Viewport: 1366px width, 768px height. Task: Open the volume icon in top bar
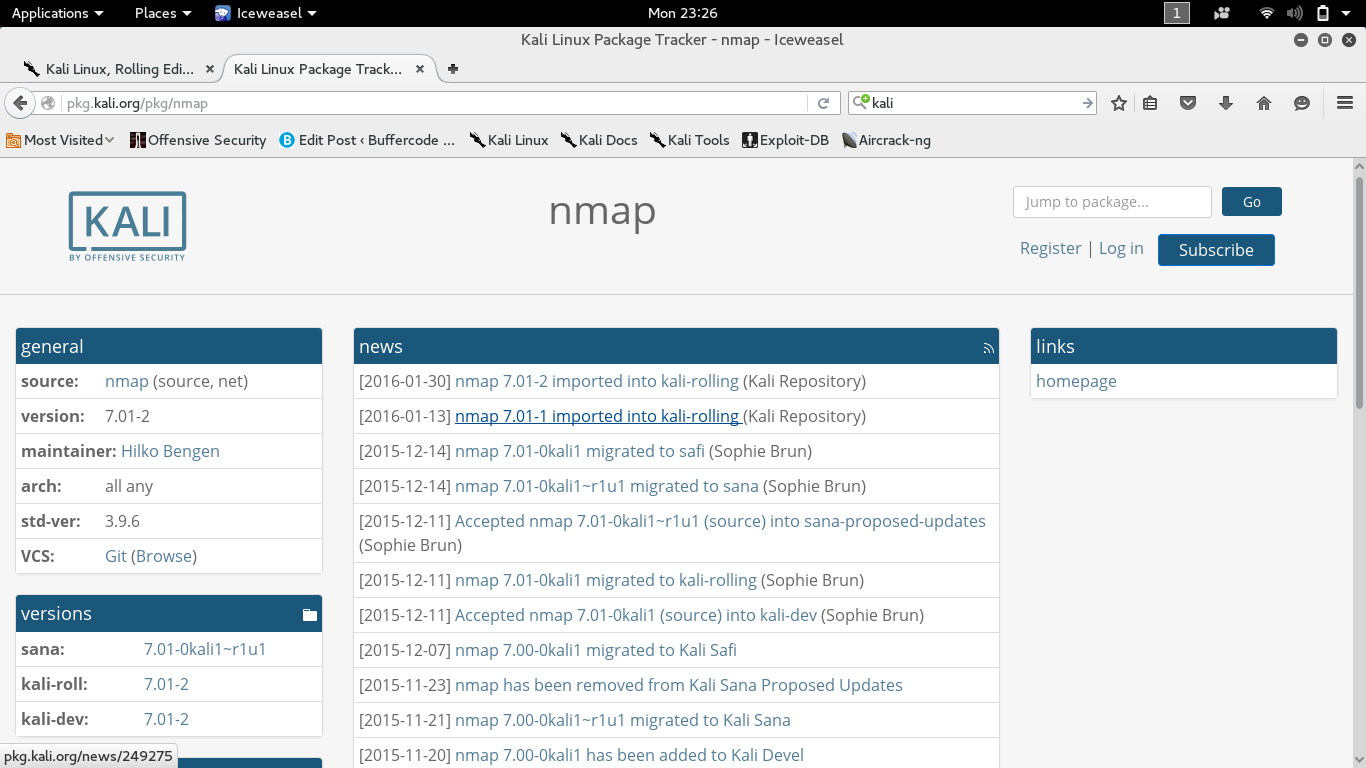pos(1295,13)
